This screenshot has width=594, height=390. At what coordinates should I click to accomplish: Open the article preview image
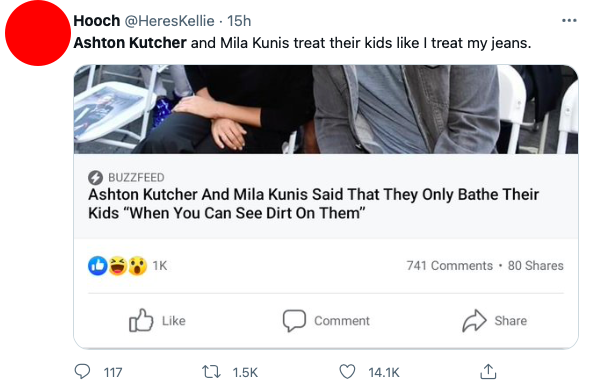tap(326, 109)
